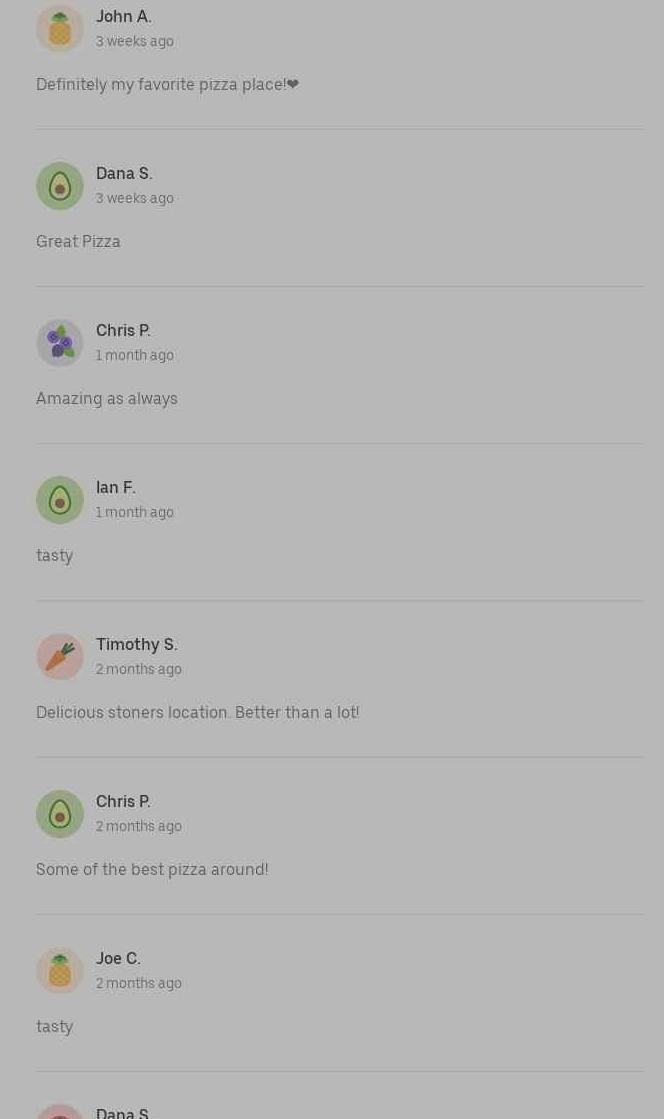The width and height of the screenshot is (664, 1119).
Task: Click '2 months ago' under Joe C.
Action: click(x=138, y=983)
